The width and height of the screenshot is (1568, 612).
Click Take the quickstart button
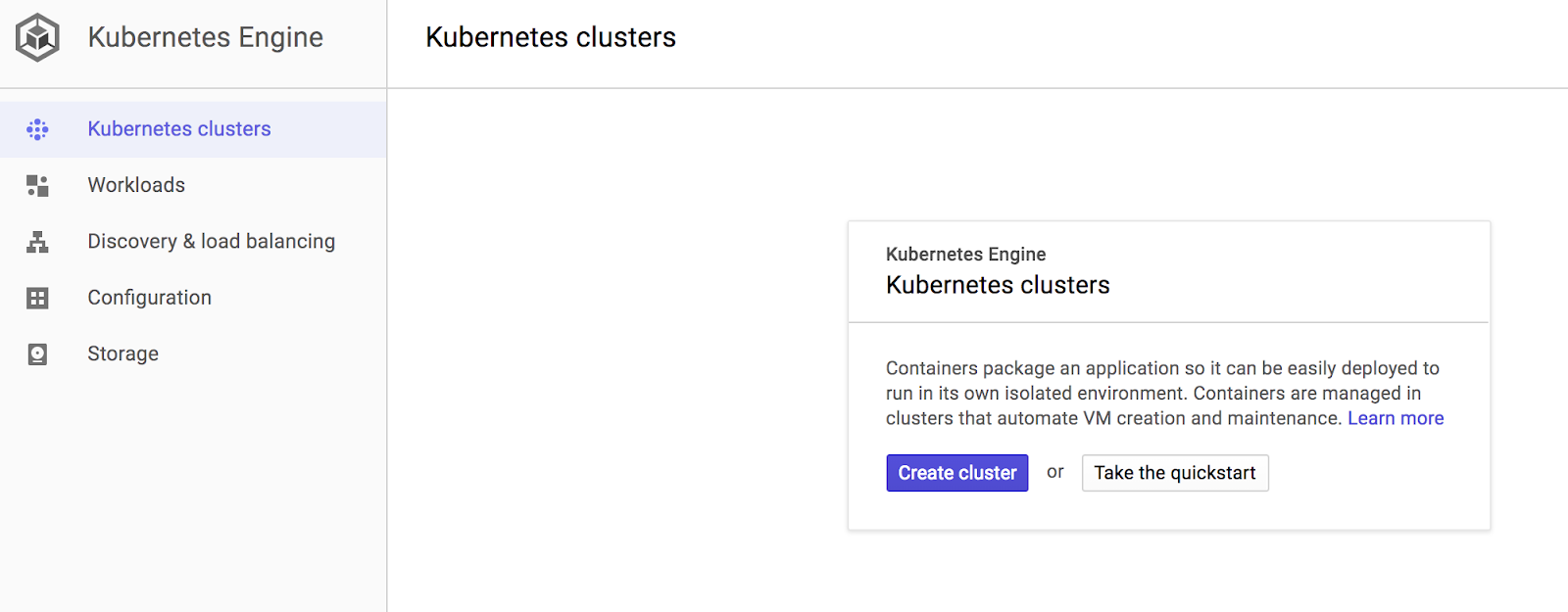point(1174,473)
